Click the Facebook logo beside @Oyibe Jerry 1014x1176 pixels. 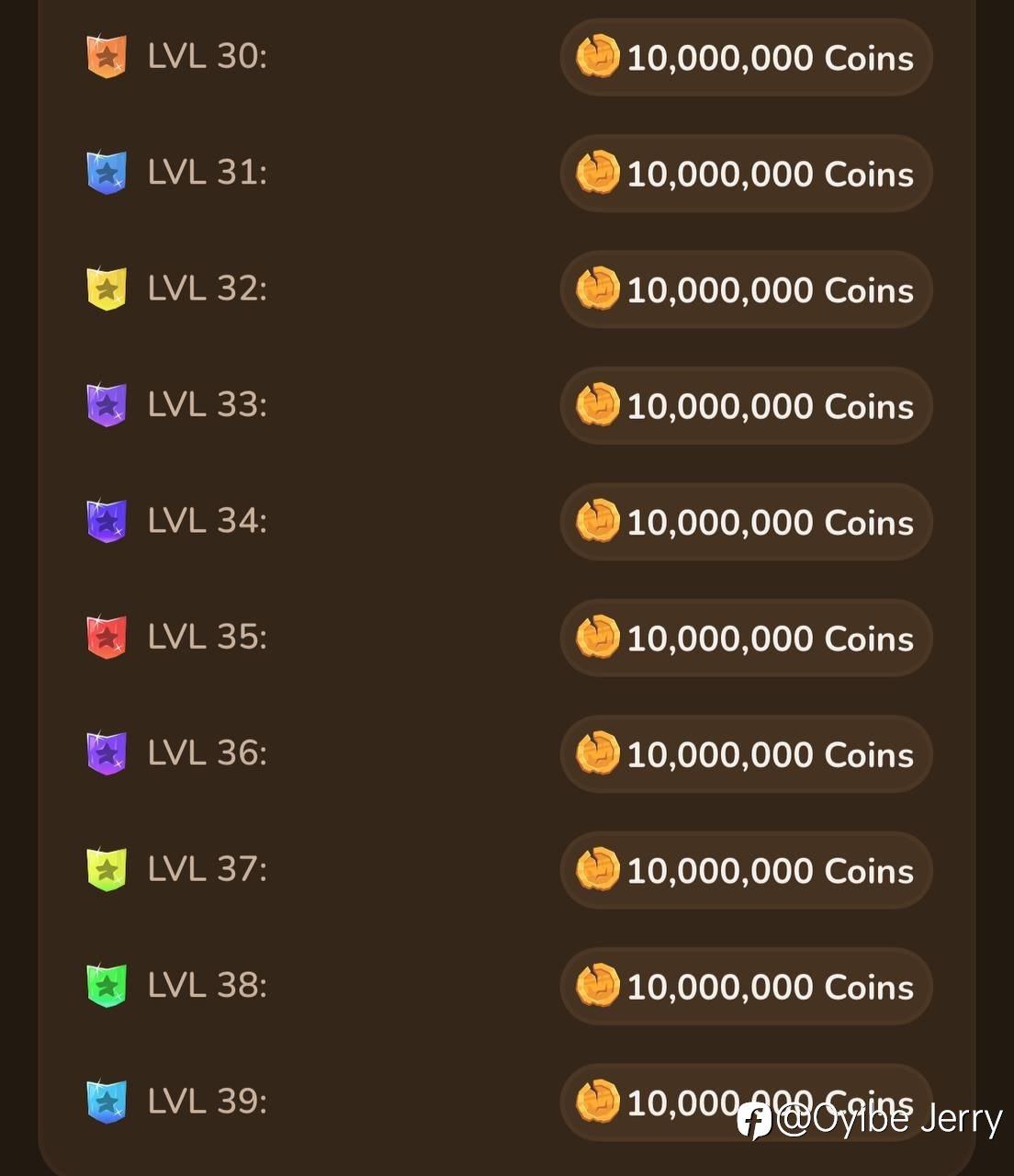click(754, 1121)
